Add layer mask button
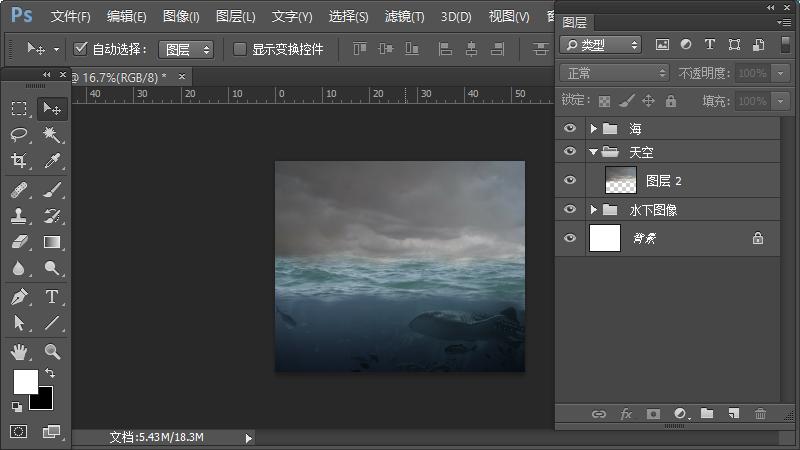Viewport: 800px width, 450px height. pyautogui.click(x=653, y=414)
